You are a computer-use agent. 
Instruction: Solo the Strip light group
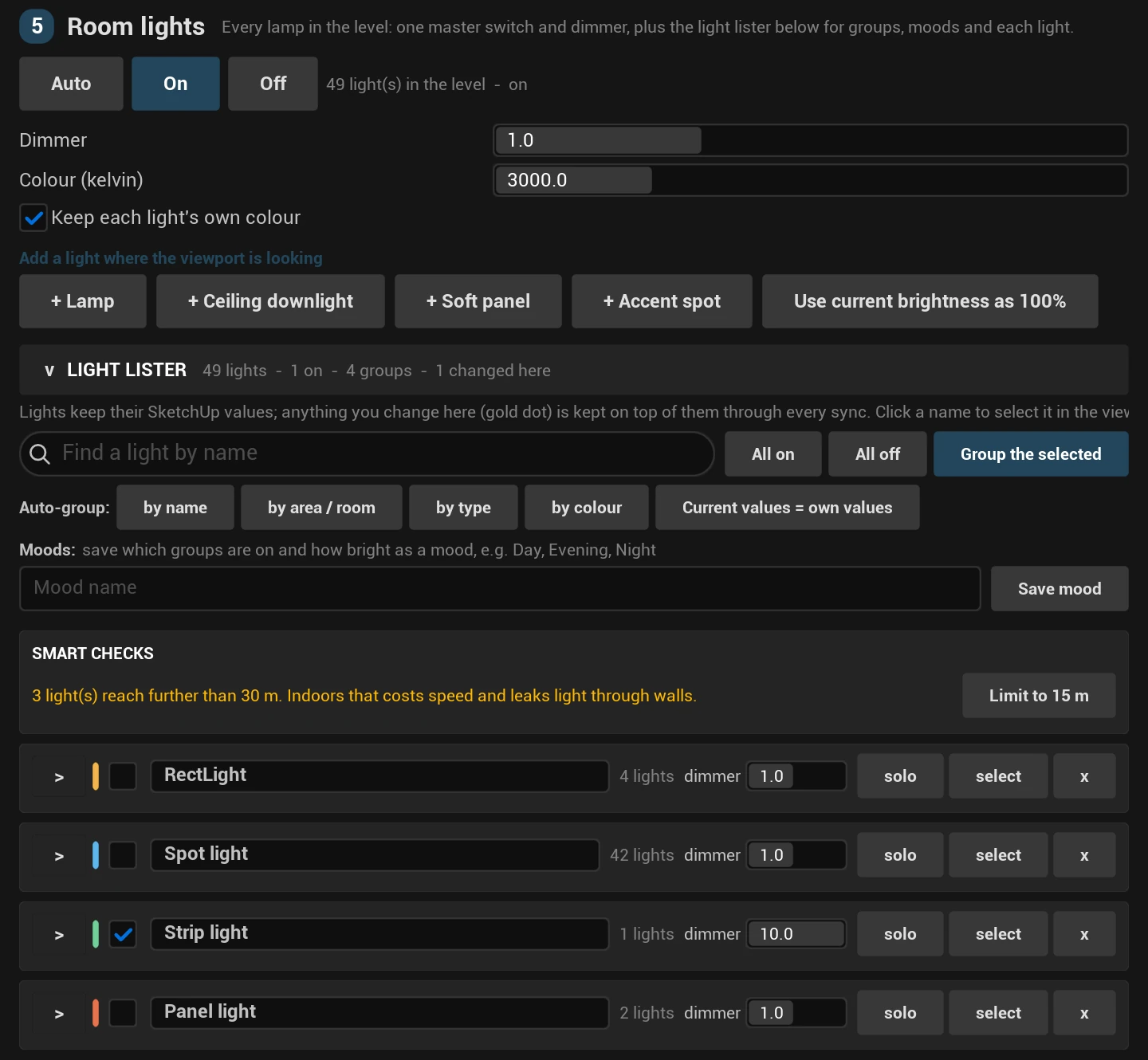(900, 934)
